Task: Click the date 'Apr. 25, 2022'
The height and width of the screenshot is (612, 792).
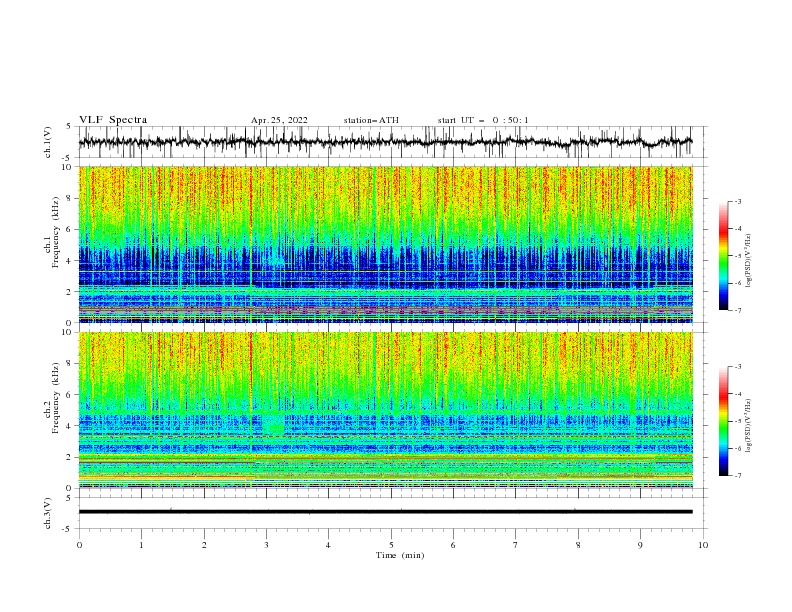Action: pos(279,120)
